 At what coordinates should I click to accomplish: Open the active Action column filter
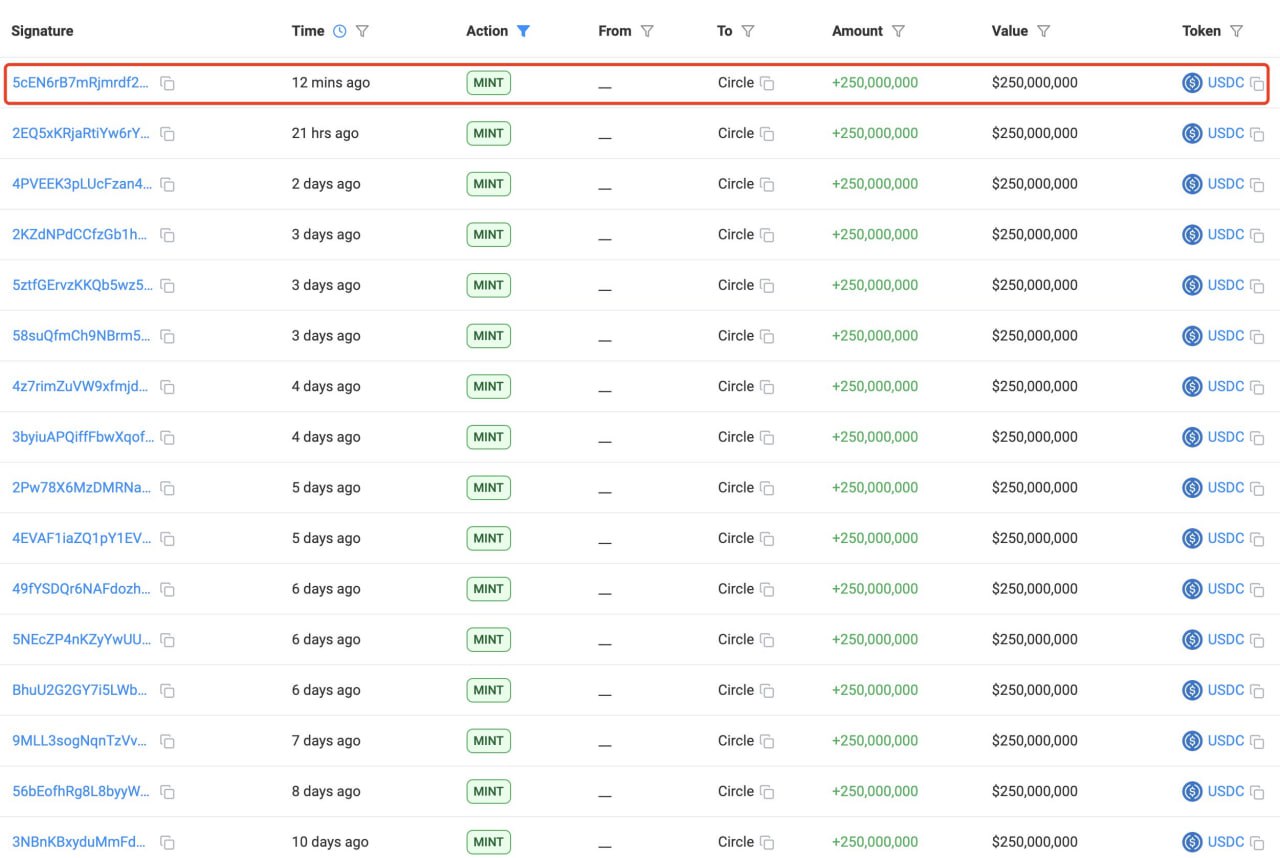pos(523,31)
